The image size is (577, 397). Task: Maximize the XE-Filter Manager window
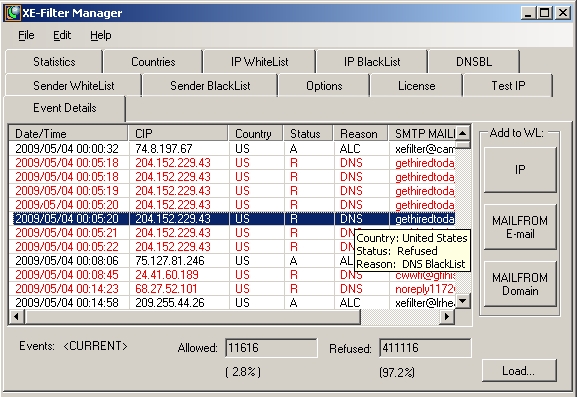(x=544, y=13)
